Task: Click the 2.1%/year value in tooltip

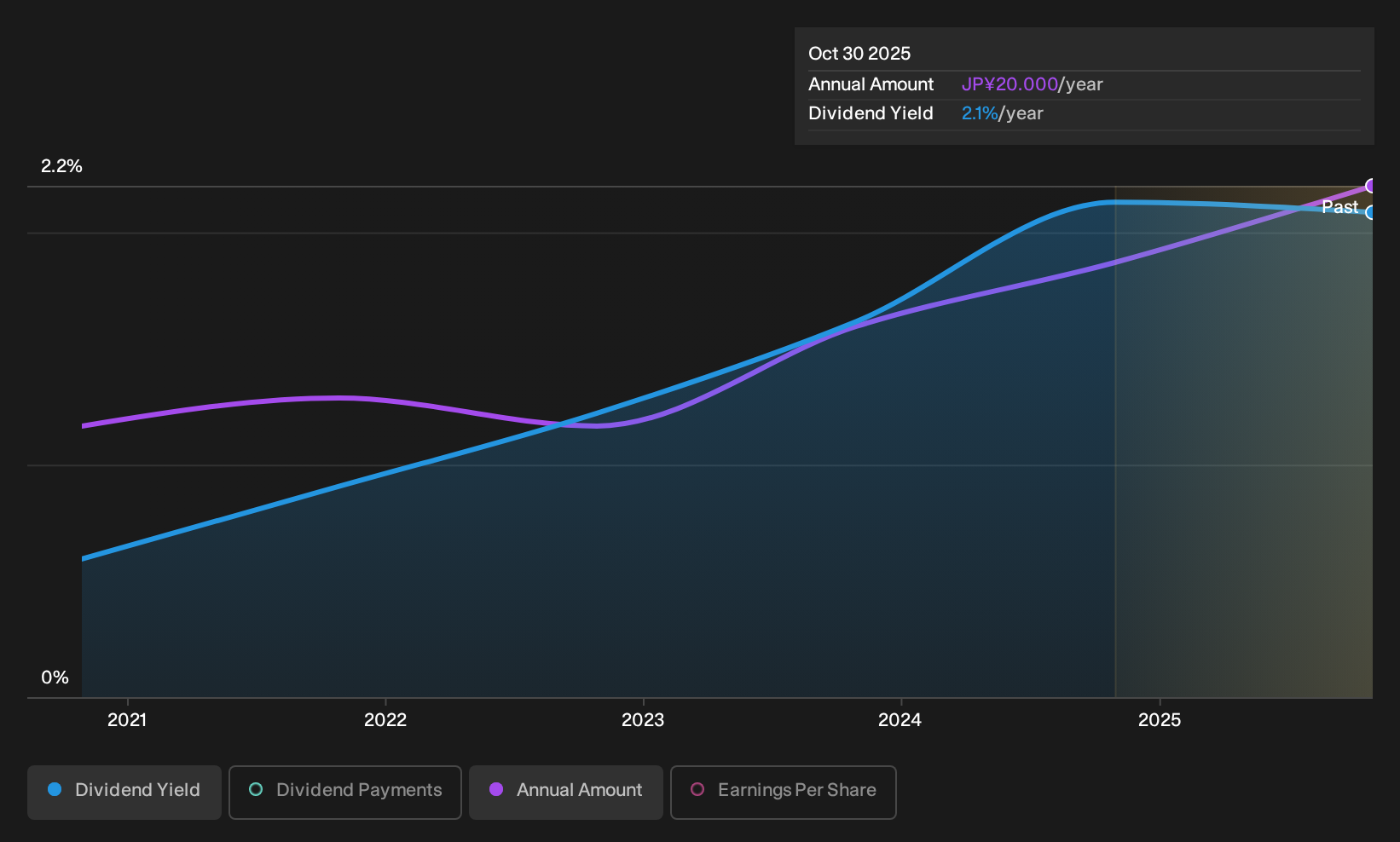Action: tap(1002, 113)
